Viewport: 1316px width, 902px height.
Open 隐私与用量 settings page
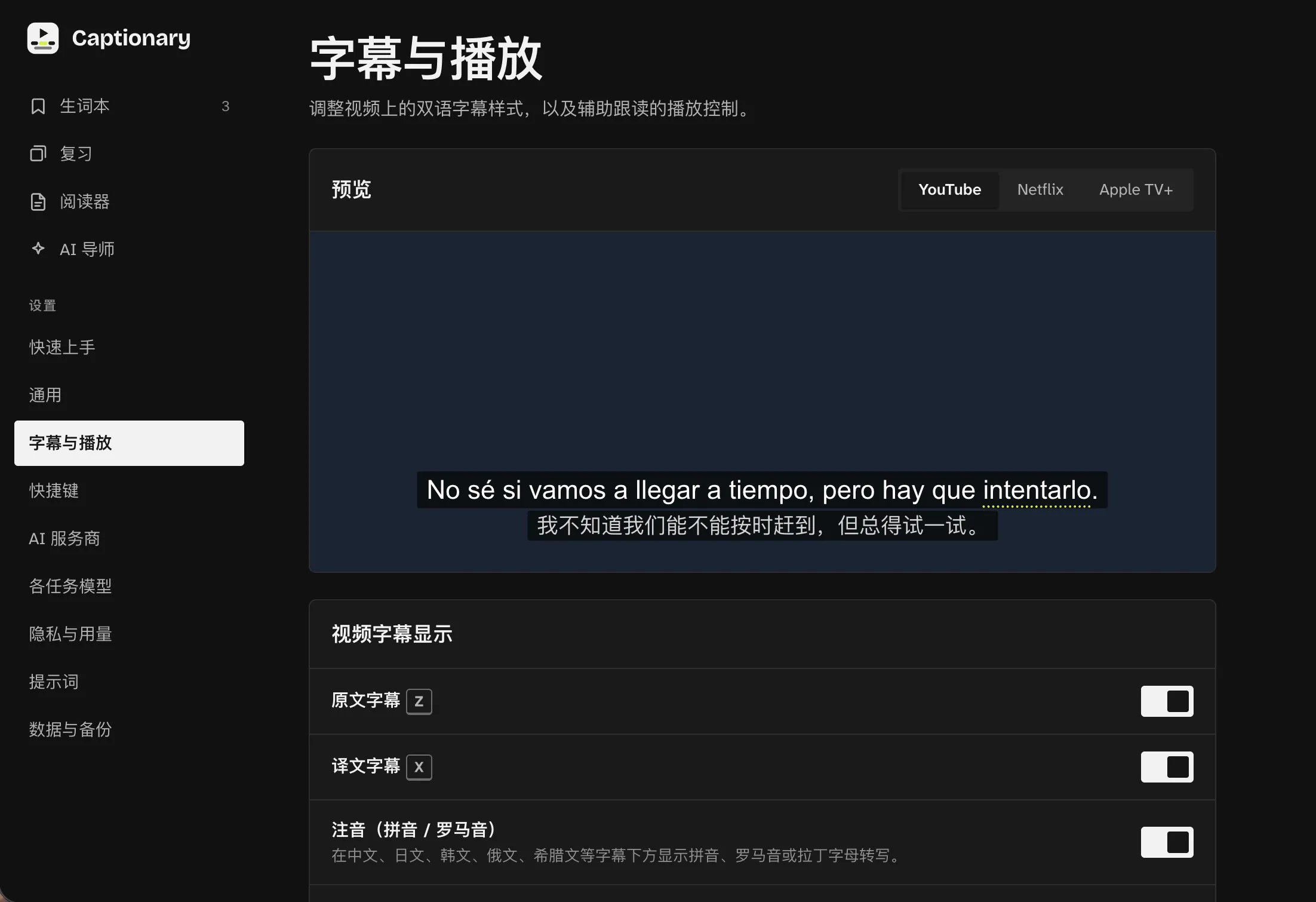(x=129, y=634)
